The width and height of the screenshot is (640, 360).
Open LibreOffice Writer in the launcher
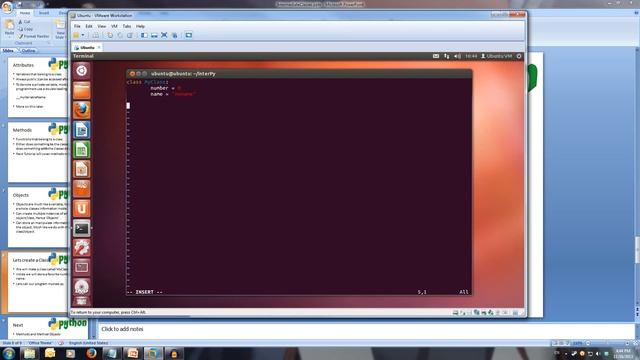click(x=82, y=130)
